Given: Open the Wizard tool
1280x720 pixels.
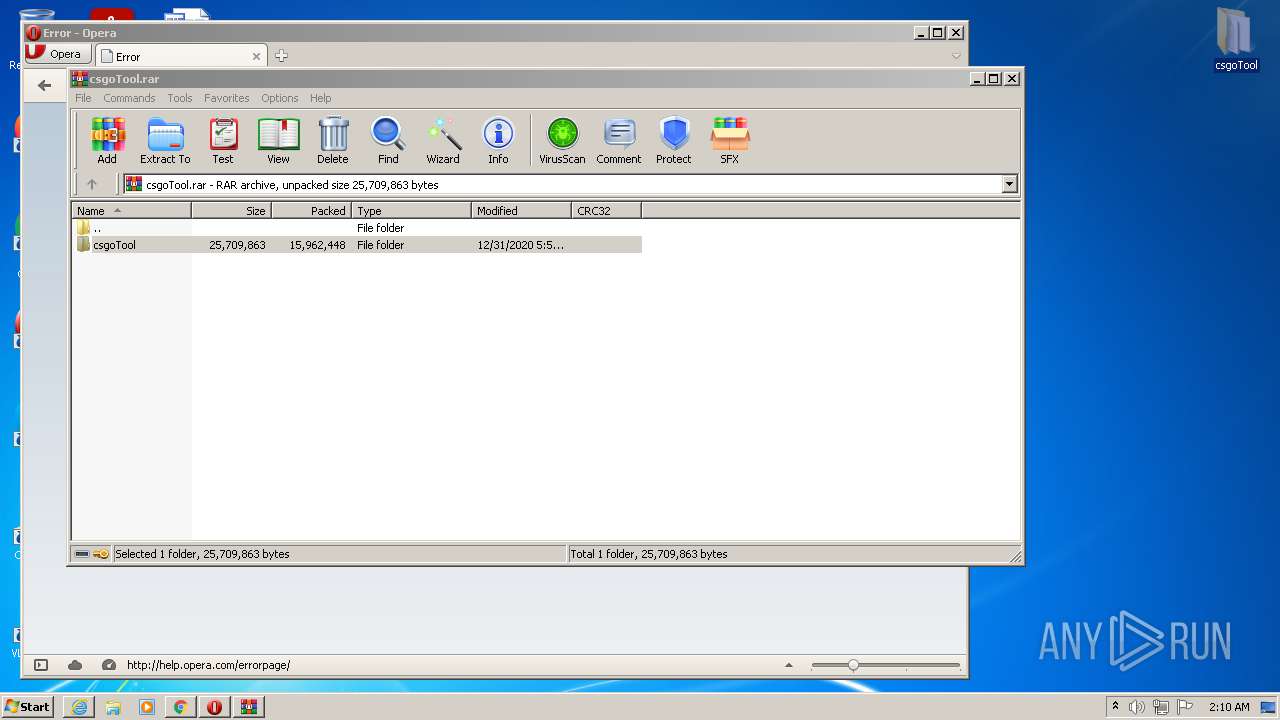Looking at the screenshot, I should click(x=443, y=140).
